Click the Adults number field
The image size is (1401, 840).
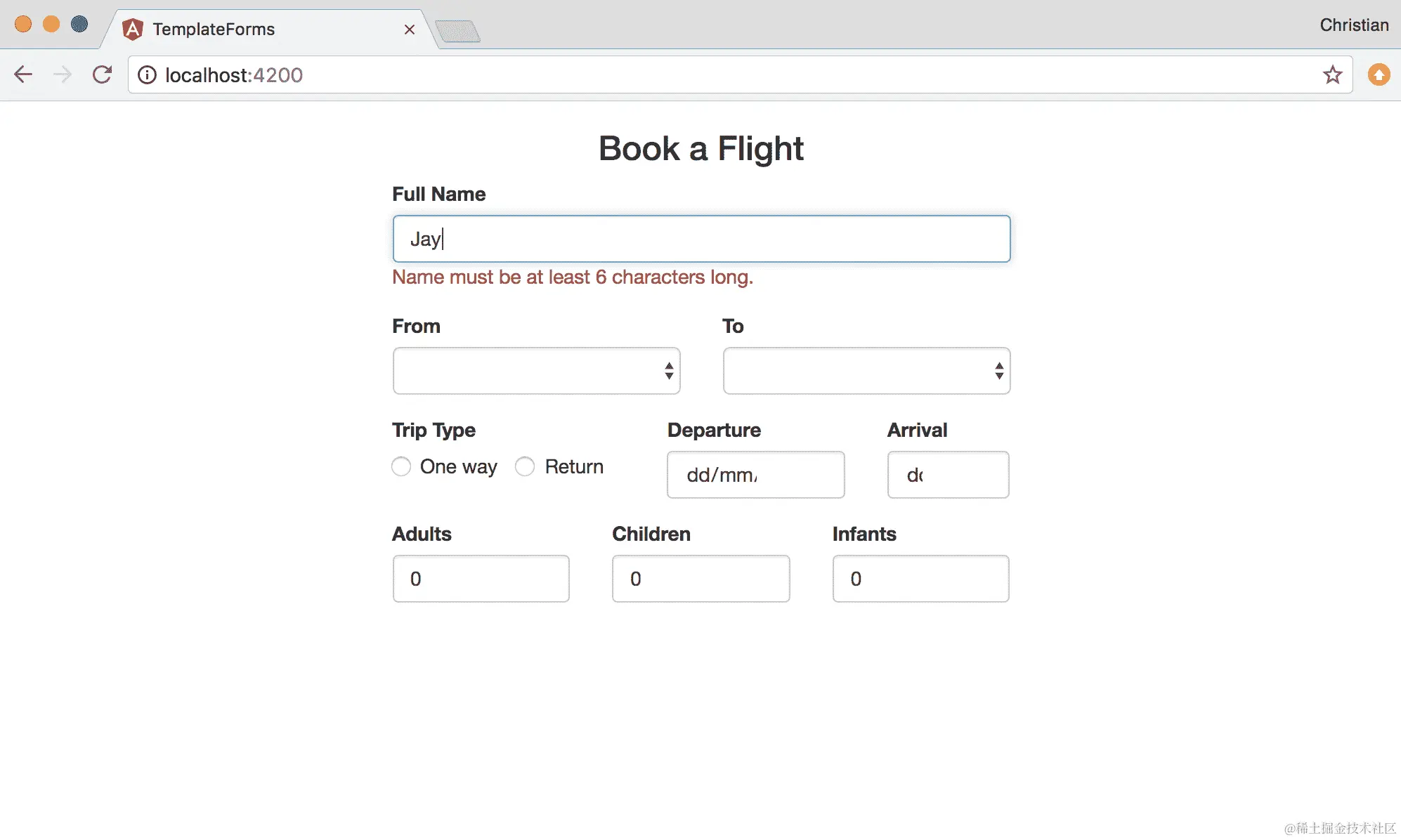pos(481,579)
